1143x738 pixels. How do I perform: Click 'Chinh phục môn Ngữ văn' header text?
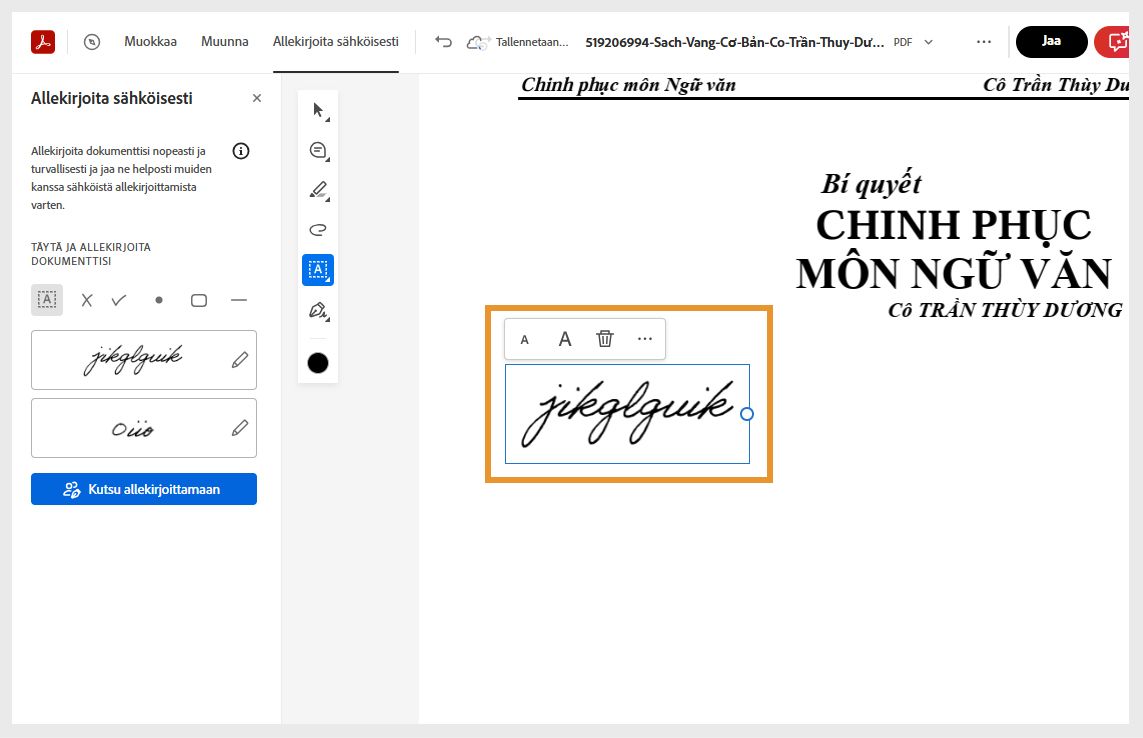click(x=628, y=85)
